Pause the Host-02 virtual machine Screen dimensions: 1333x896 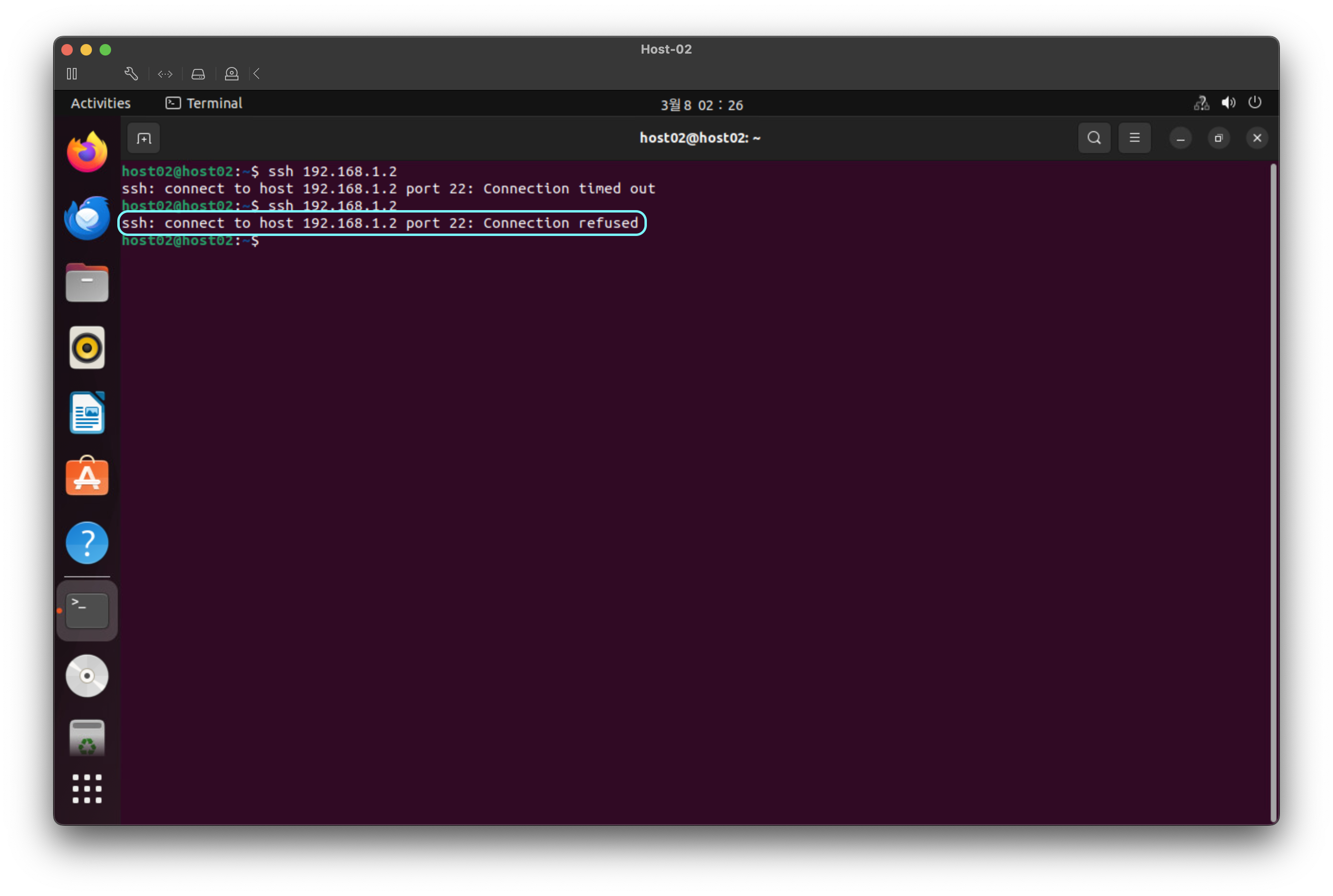[72, 74]
